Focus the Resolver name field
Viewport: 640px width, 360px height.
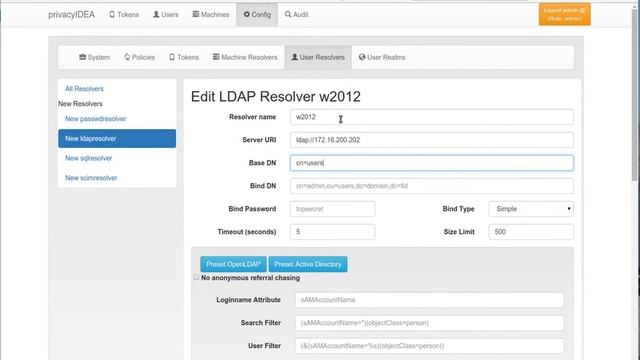[432, 117]
